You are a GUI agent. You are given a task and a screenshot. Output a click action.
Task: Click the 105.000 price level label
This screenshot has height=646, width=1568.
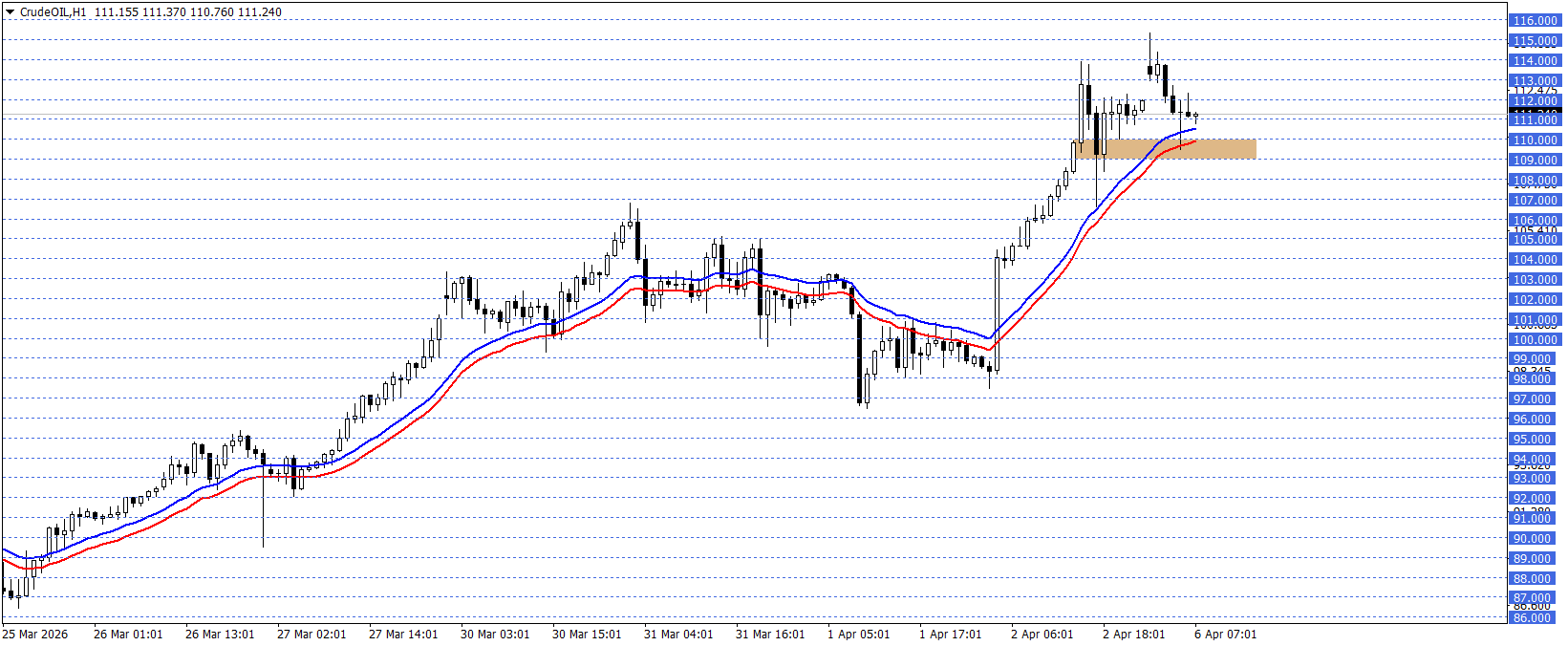[1535, 240]
